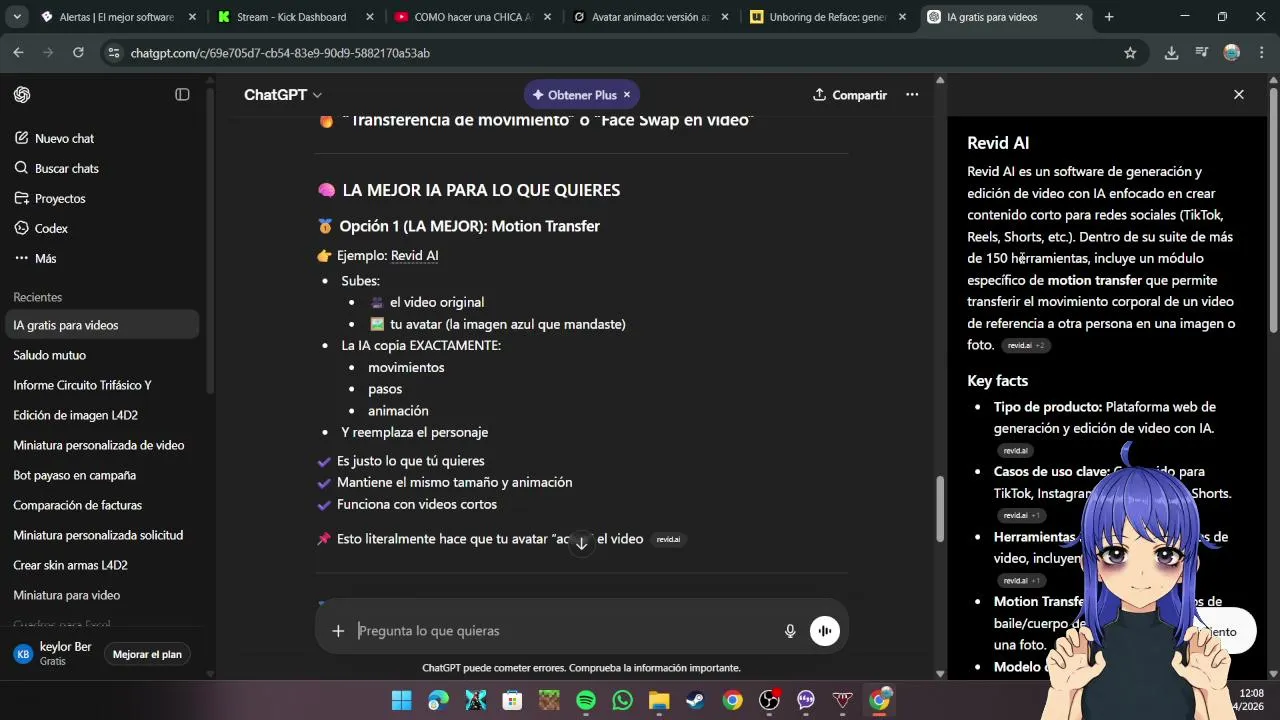This screenshot has width=1280, height=720.
Task: Open the Chrome three-dot menu
Action: tap(1260, 53)
